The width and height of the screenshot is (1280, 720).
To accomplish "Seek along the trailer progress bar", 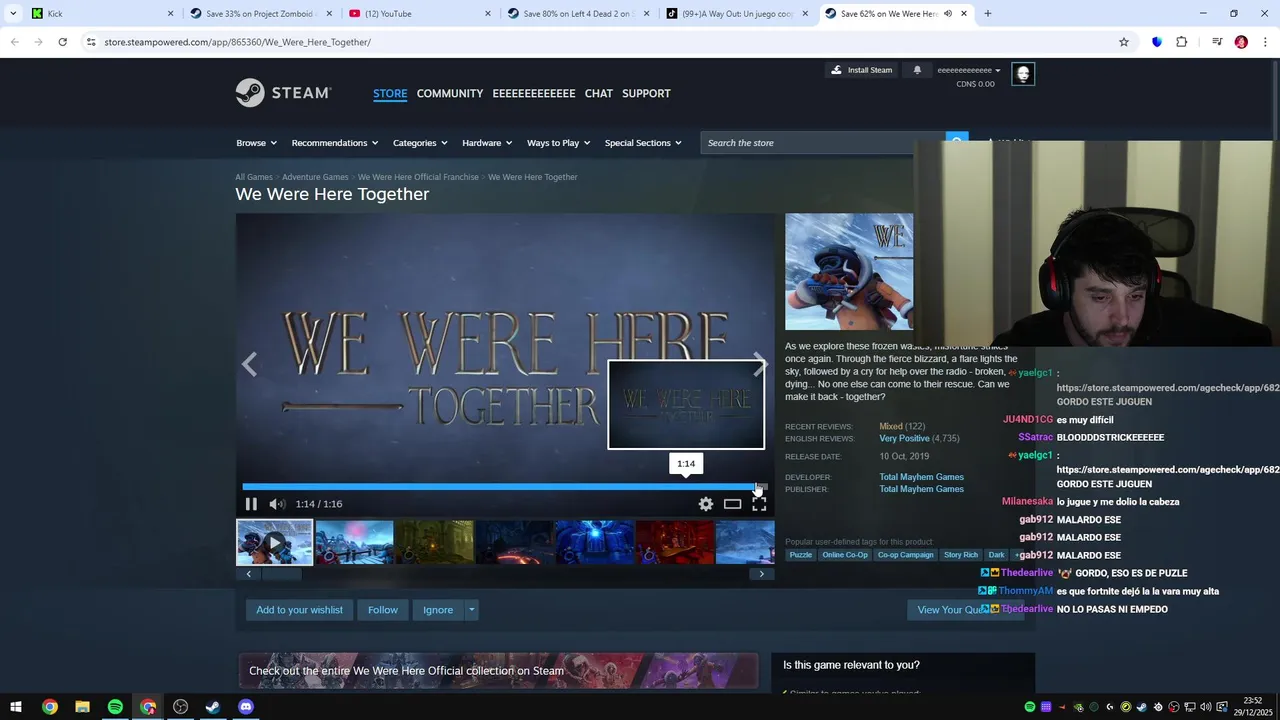I will [504, 487].
